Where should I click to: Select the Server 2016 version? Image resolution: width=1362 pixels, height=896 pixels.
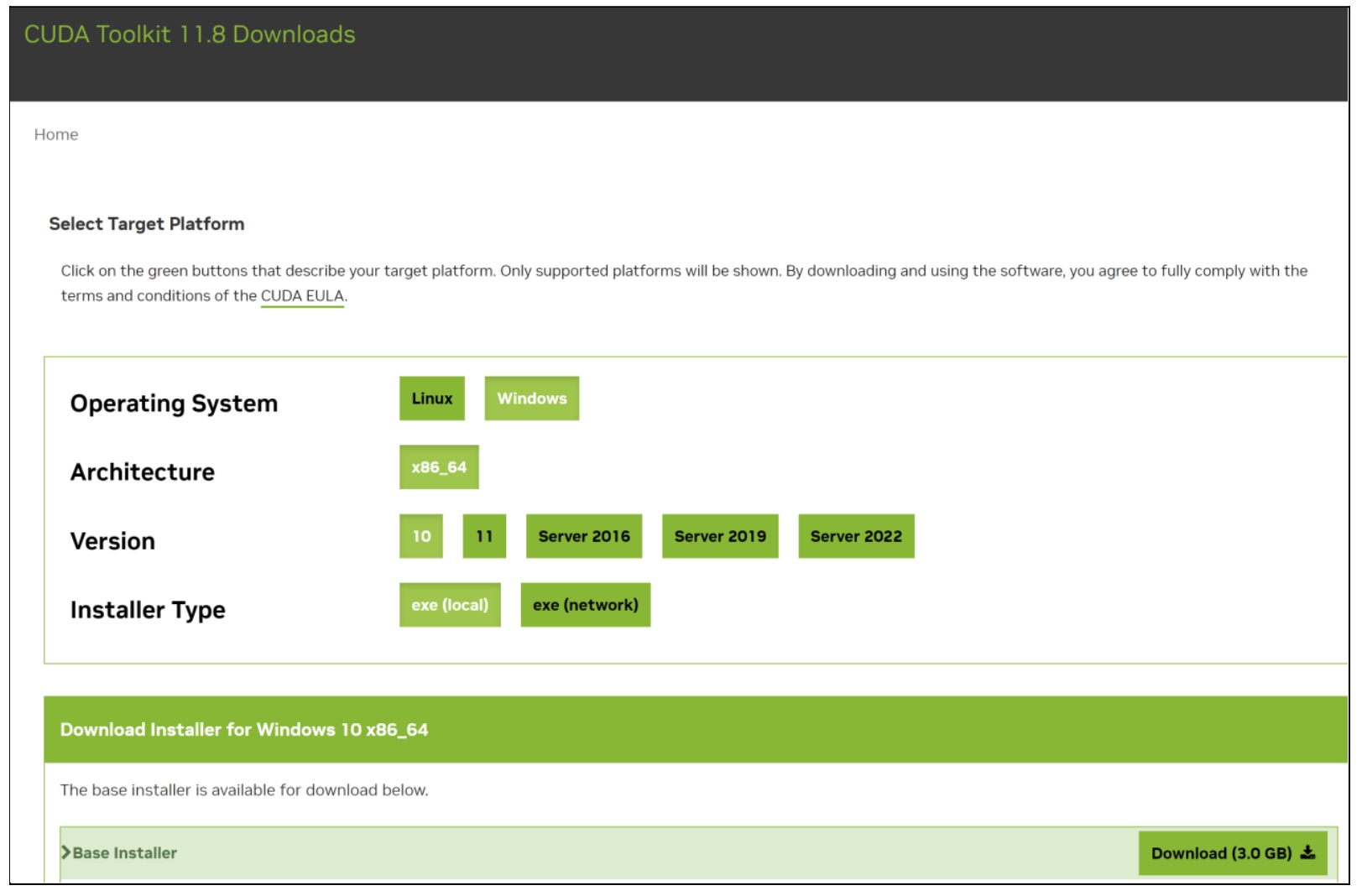coord(583,536)
